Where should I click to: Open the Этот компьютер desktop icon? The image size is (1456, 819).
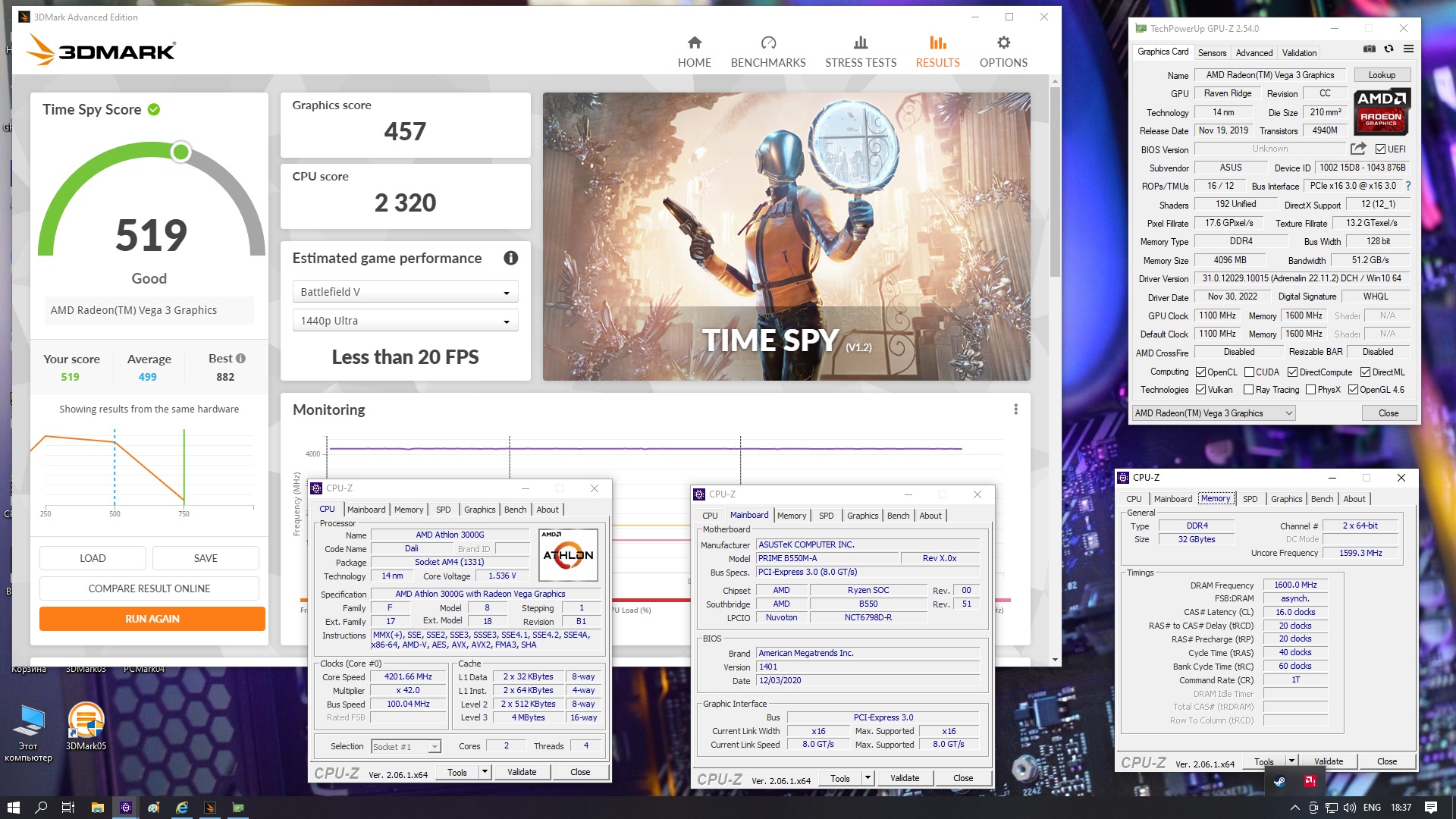click(x=29, y=732)
